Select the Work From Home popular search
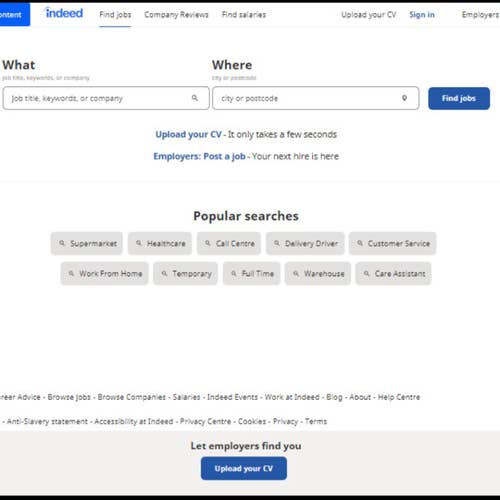This screenshot has height=500, width=500. (104, 274)
